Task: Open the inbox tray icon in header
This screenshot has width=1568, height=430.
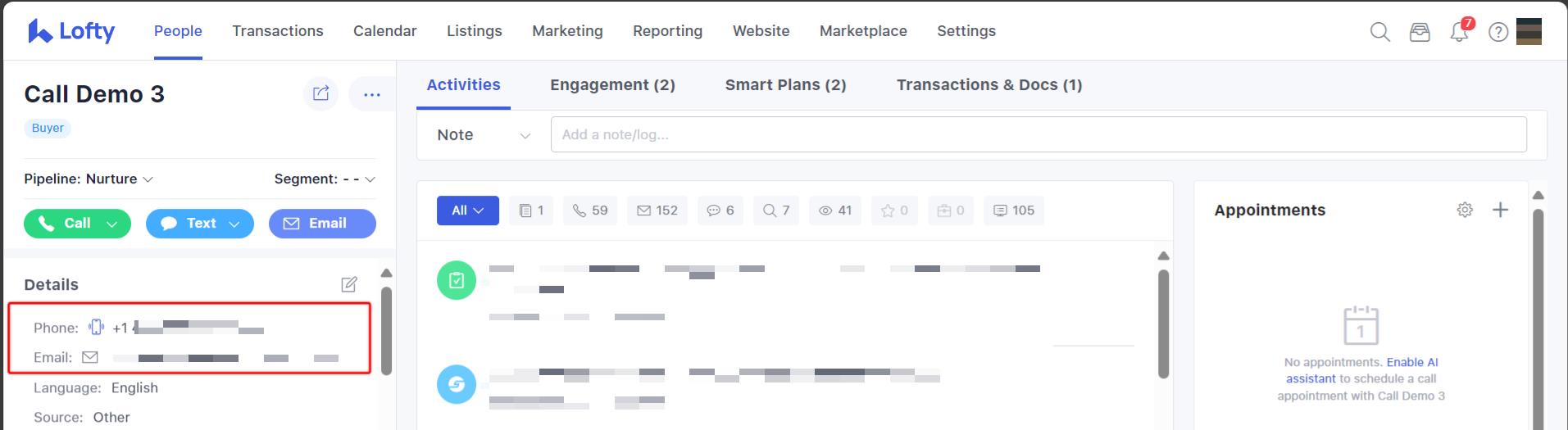Action: point(1420,32)
